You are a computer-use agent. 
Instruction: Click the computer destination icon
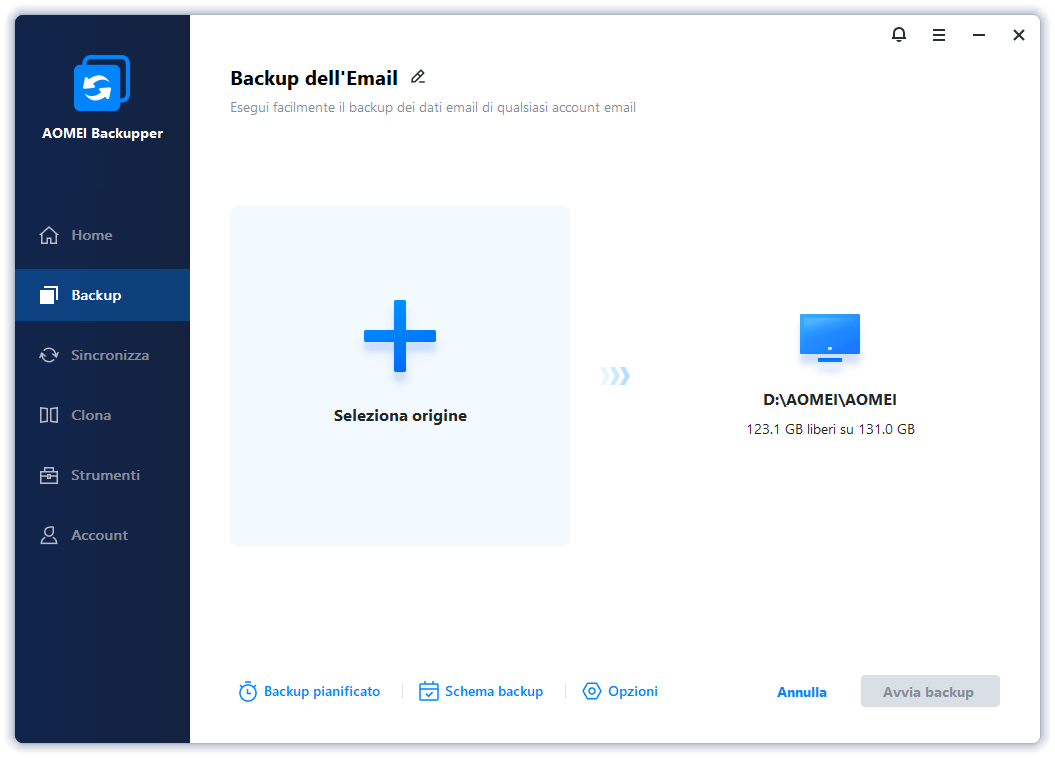click(x=830, y=338)
